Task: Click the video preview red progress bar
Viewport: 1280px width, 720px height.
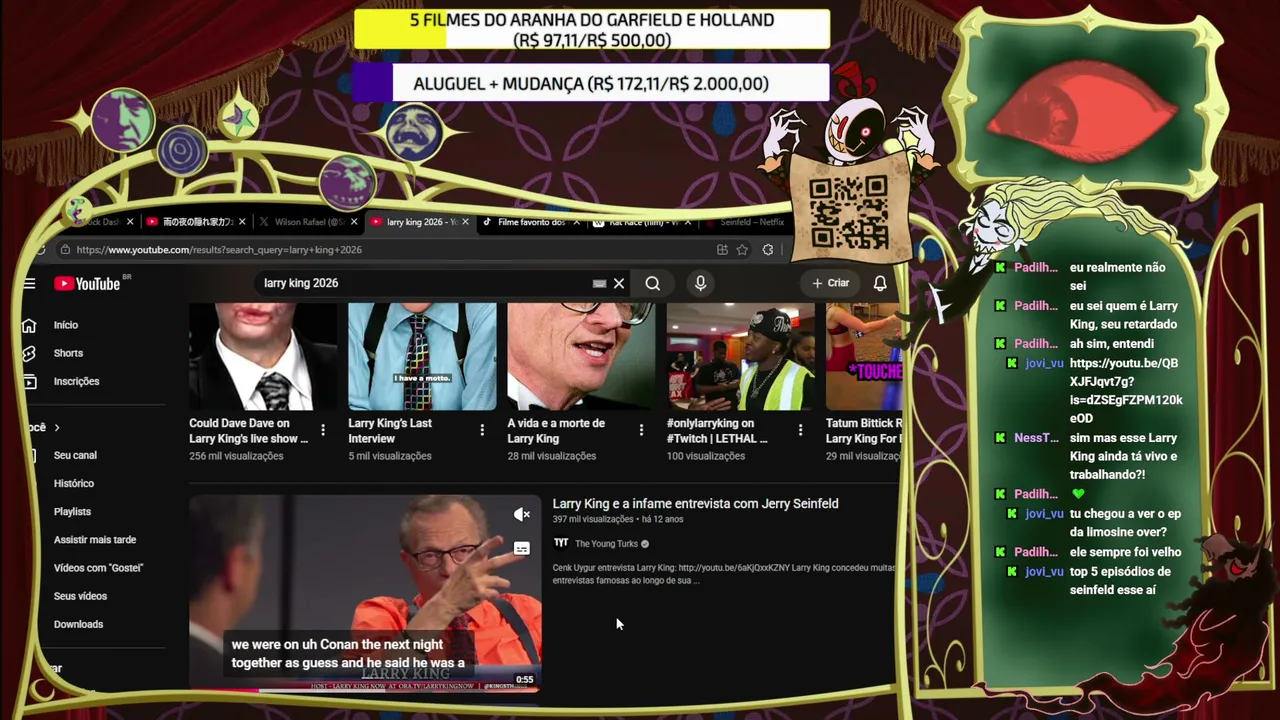Action: coord(224,689)
